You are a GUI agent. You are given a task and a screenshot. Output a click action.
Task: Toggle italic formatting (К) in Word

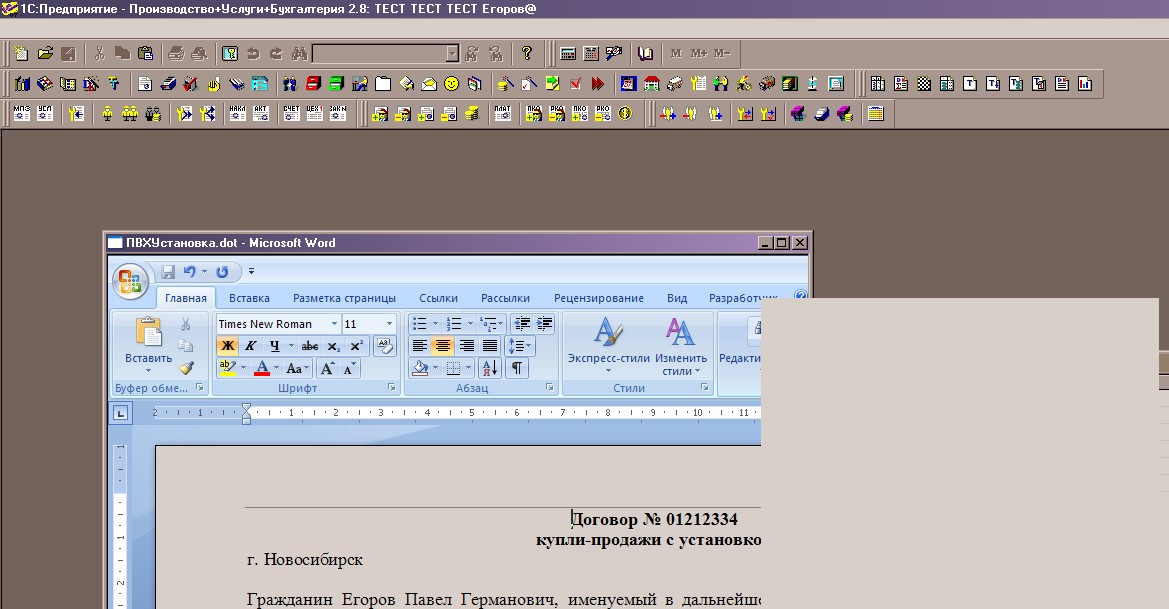(251, 346)
